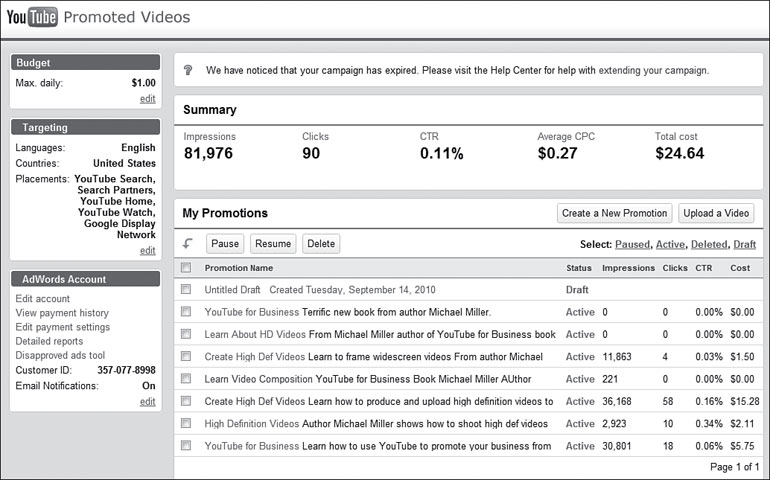Click the total cost value $24.64
This screenshot has height=480, width=770.
[x=680, y=153]
